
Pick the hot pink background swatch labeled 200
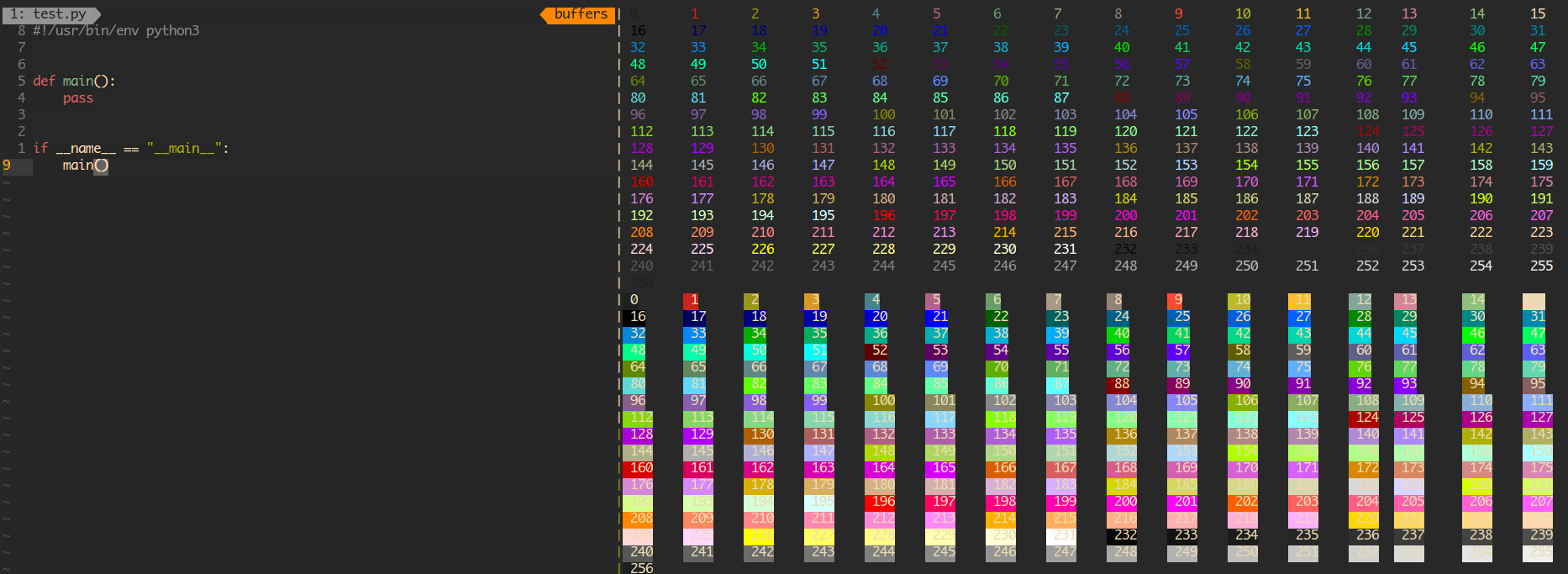1122,502
